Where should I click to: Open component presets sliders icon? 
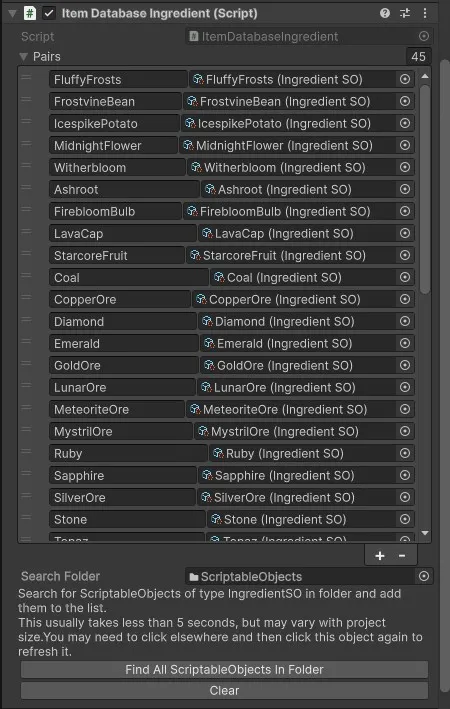[405, 13]
